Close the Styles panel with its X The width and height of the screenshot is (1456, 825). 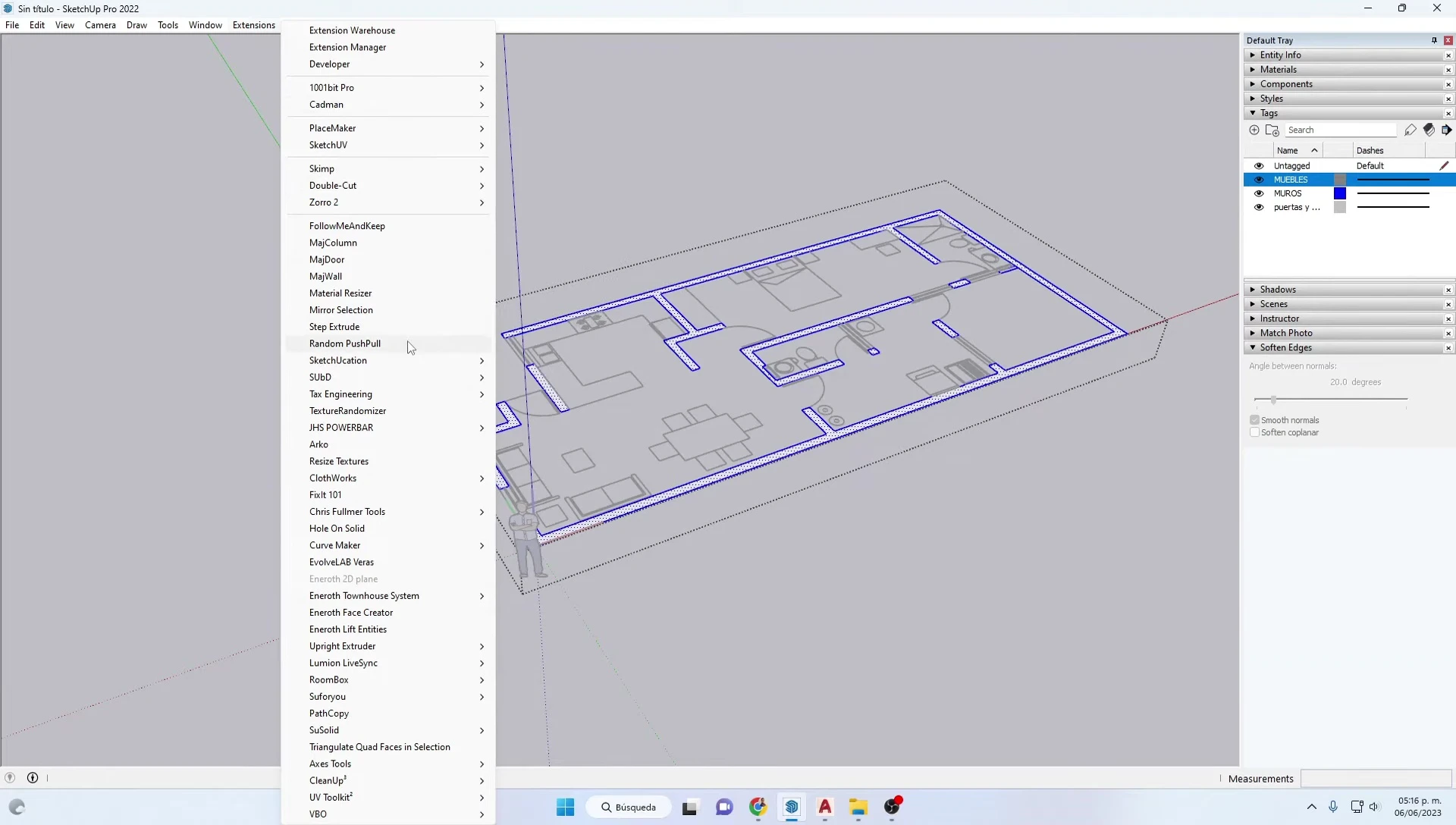click(x=1448, y=99)
